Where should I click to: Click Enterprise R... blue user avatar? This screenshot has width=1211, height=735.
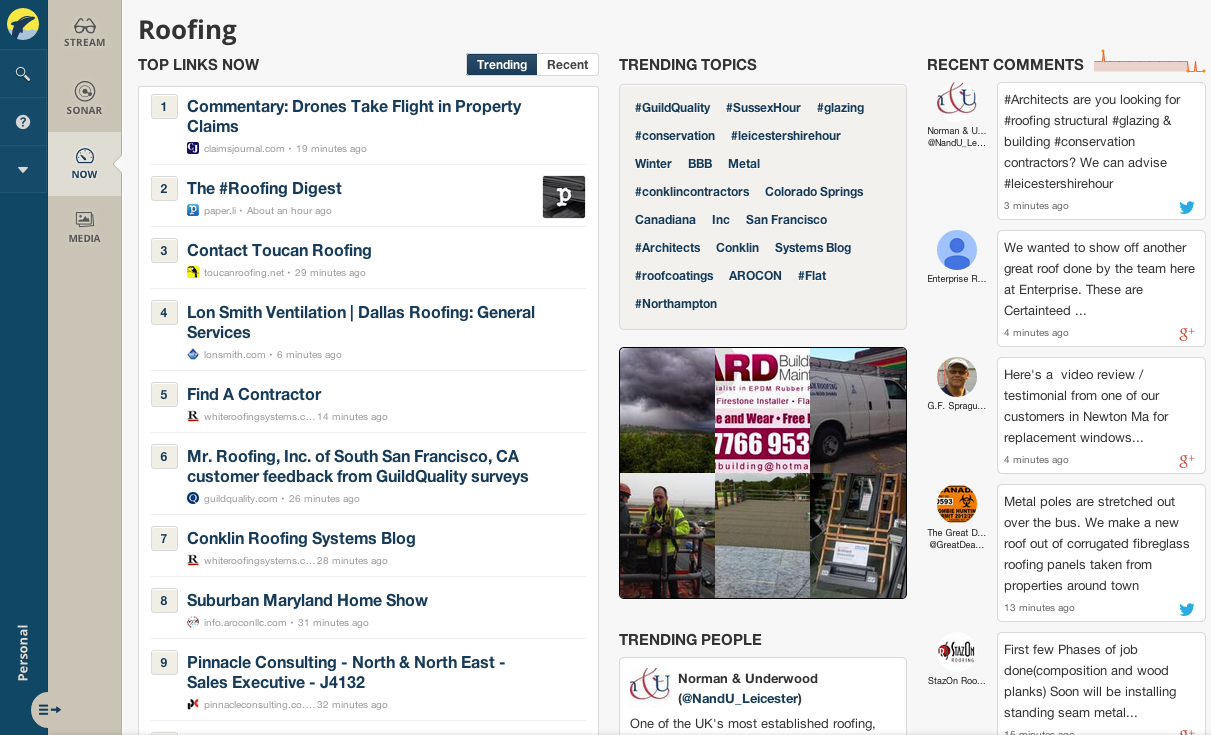(x=957, y=250)
